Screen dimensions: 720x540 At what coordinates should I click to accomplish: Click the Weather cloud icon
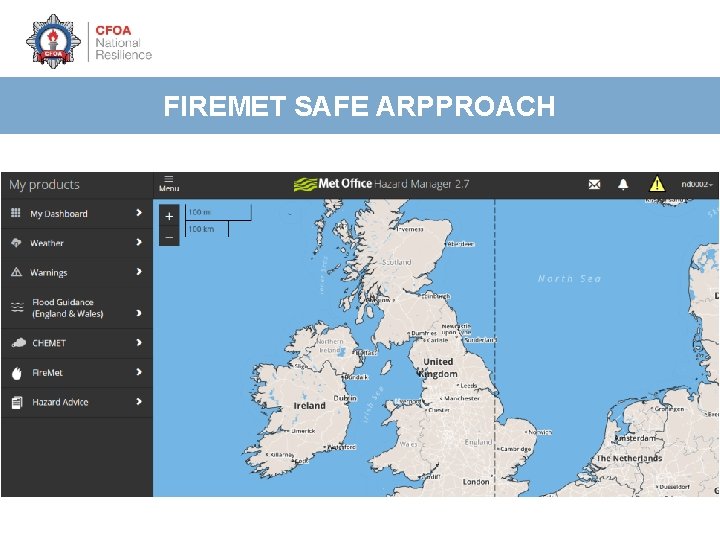(16, 242)
